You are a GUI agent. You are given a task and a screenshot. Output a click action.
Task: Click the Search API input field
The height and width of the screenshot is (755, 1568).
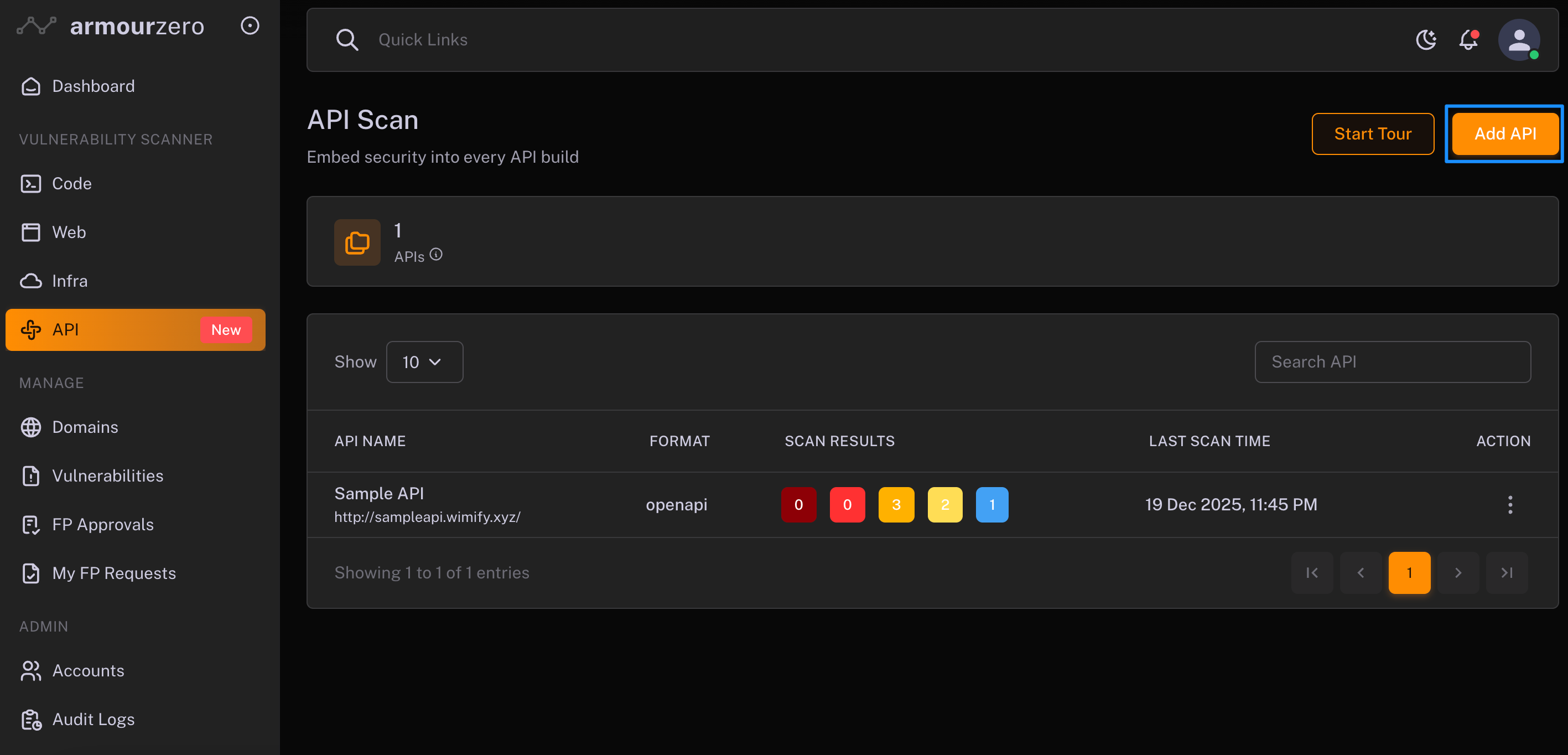pos(1393,362)
